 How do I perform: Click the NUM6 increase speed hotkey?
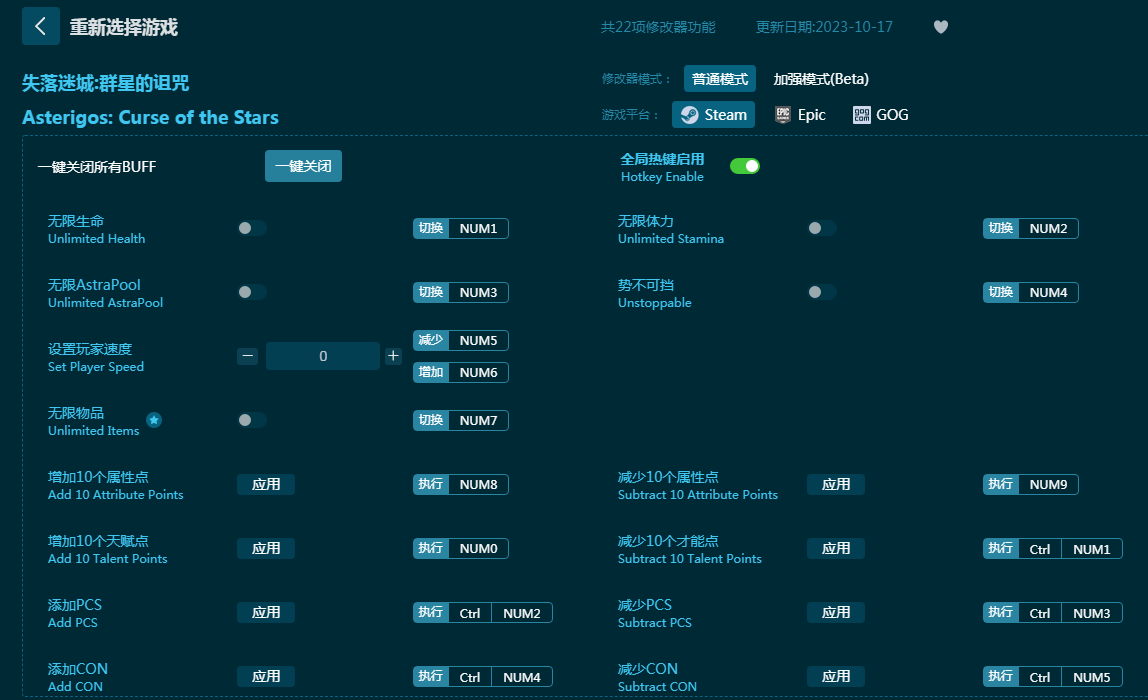(x=461, y=373)
